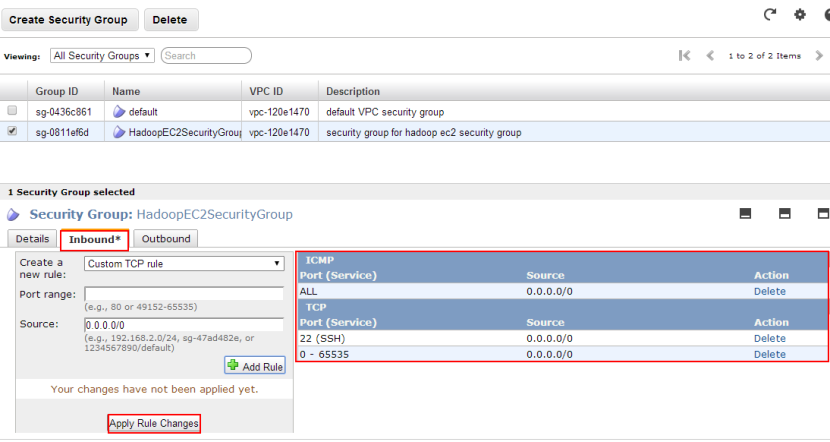Go to first page of items
The width and height of the screenshot is (830, 442).
(x=684, y=56)
